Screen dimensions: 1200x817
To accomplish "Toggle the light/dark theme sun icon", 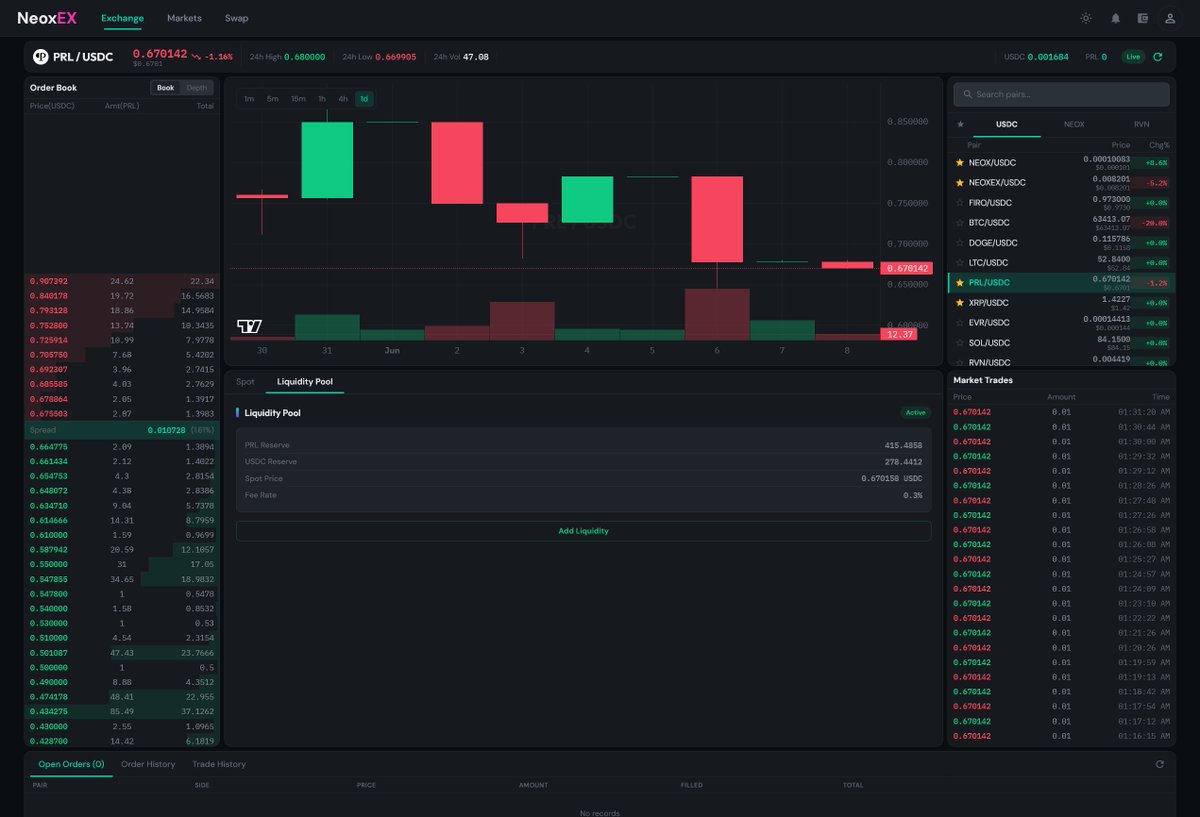I will pos(1086,18).
